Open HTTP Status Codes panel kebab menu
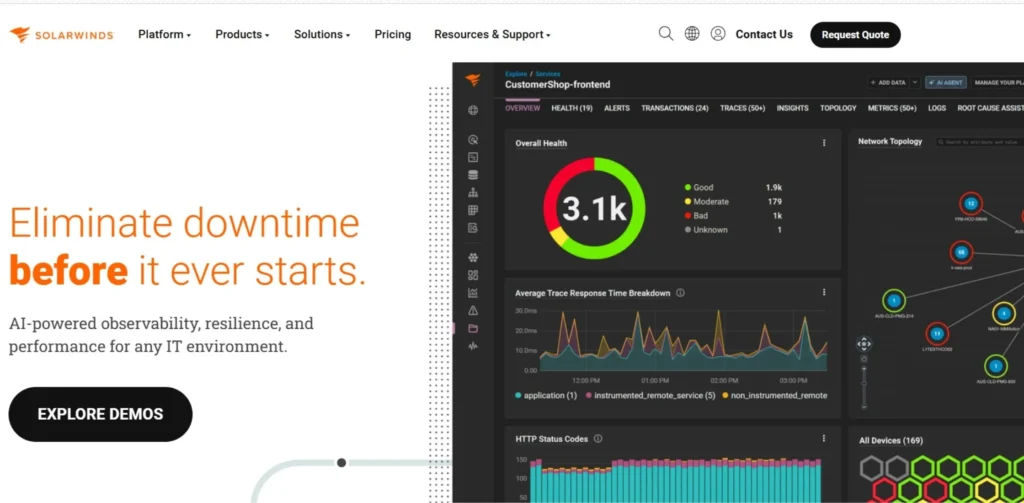The image size is (1024, 503). [x=824, y=439]
